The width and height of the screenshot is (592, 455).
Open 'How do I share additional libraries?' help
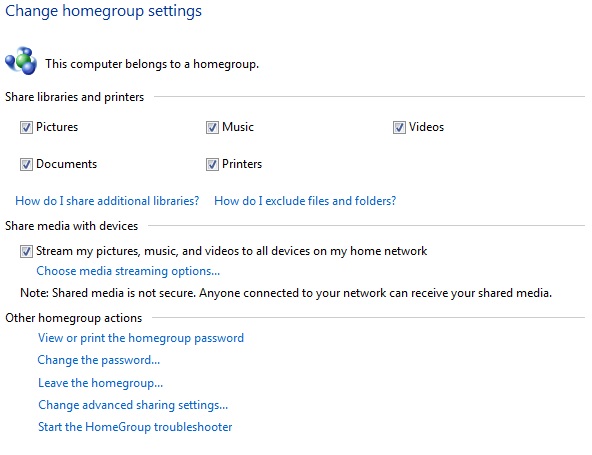point(107,201)
